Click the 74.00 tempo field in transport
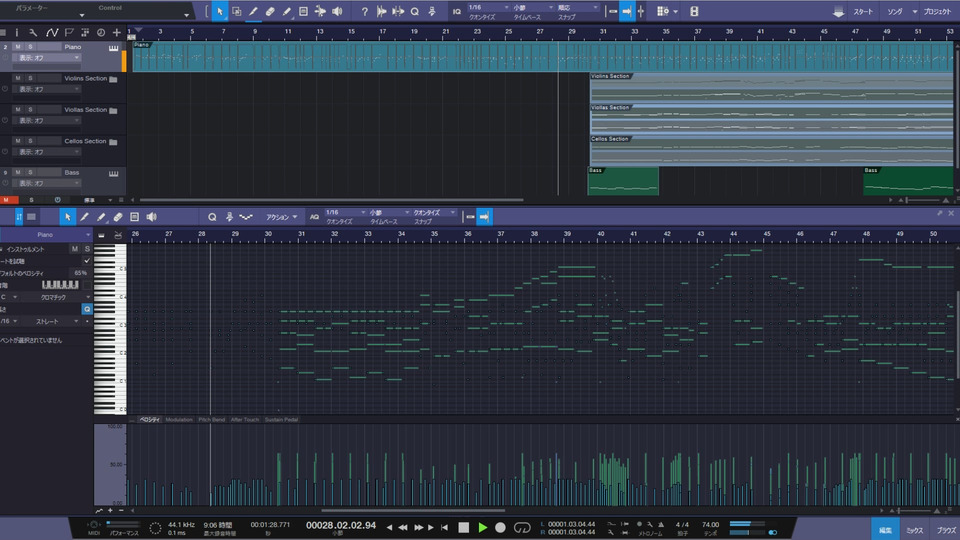The height and width of the screenshot is (540, 960). coord(710,524)
